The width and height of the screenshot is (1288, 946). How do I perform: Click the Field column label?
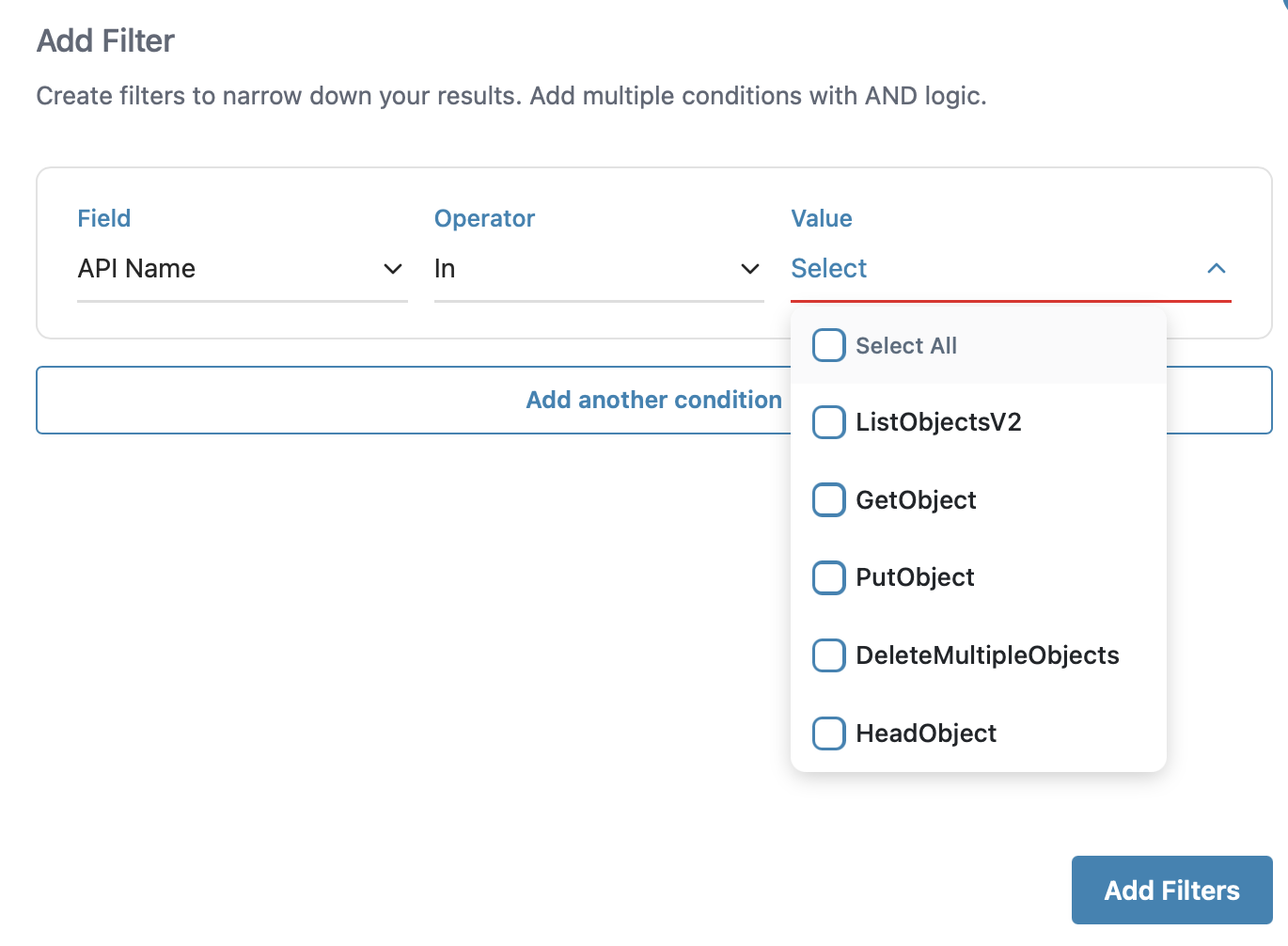pyautogui.click(x=103, y=218)
